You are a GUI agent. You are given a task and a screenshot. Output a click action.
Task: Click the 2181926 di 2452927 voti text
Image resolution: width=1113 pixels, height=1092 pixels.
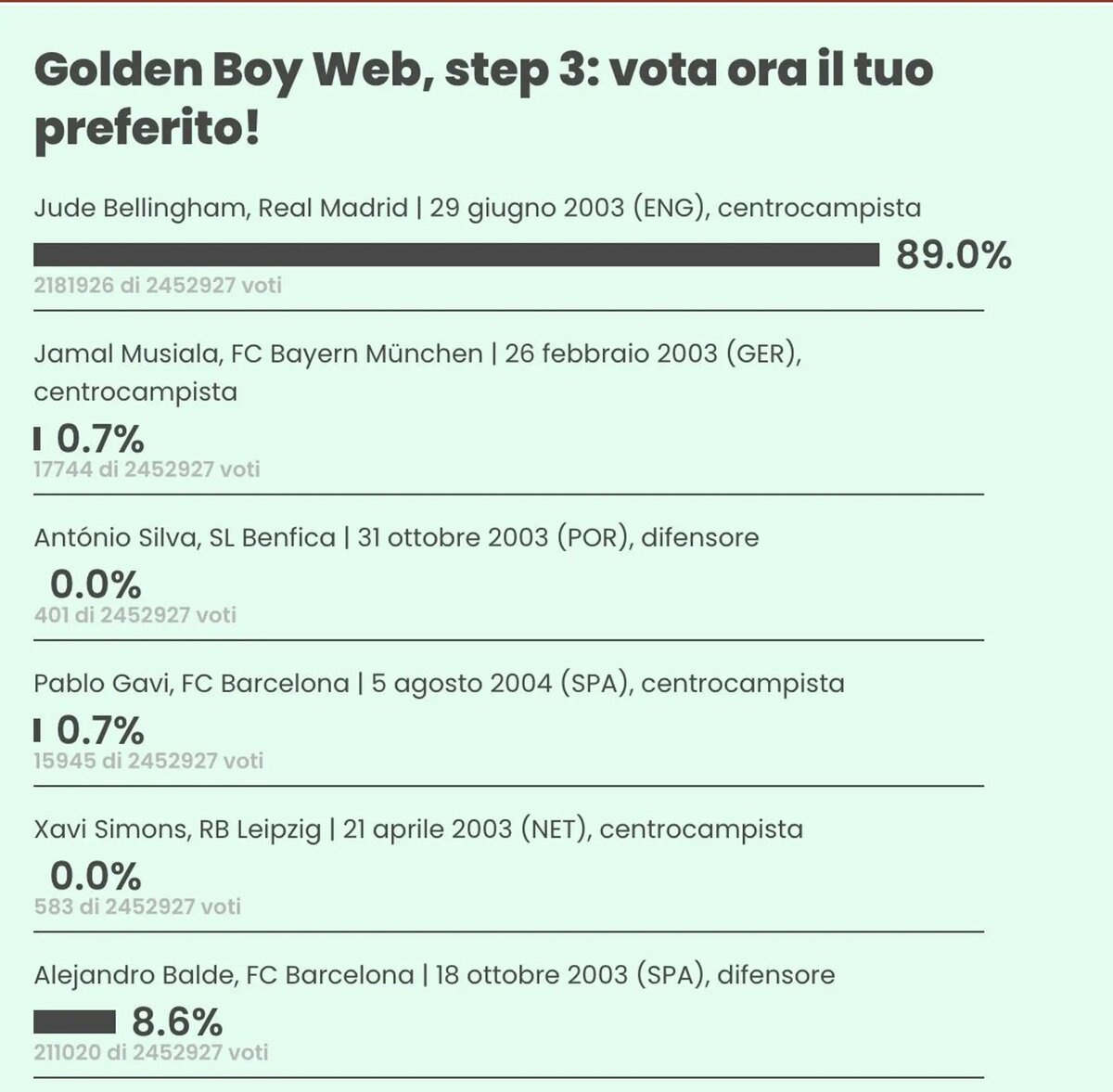tap(158, 286)
